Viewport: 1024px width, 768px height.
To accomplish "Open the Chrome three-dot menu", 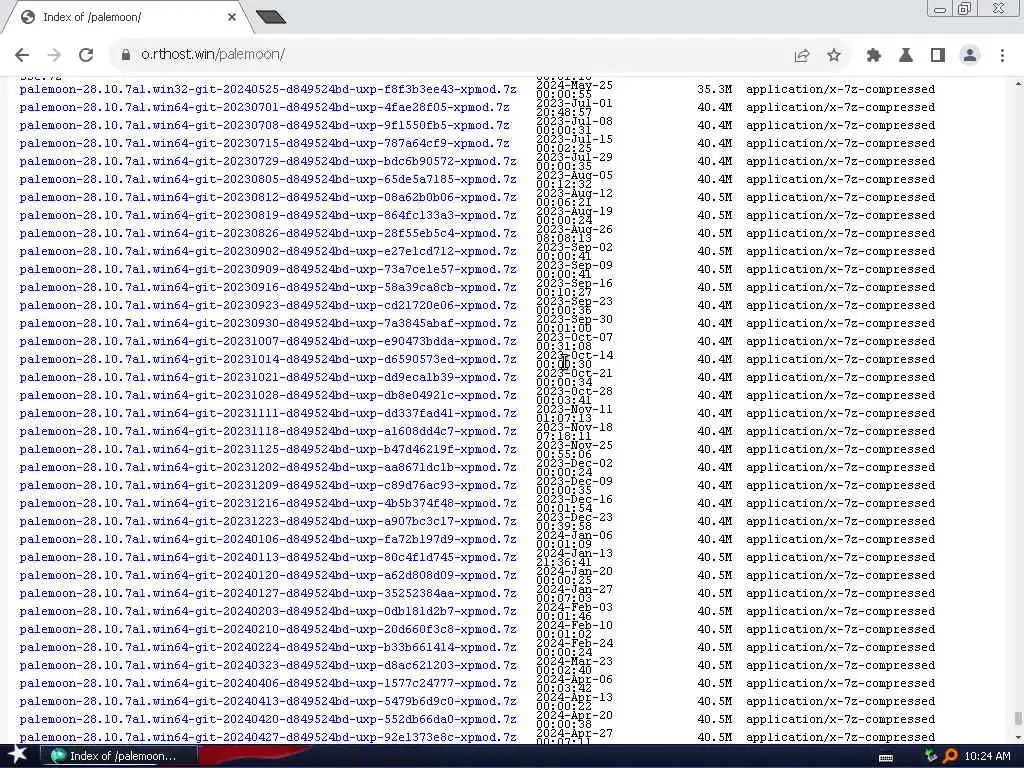I will click(1002, 56).
